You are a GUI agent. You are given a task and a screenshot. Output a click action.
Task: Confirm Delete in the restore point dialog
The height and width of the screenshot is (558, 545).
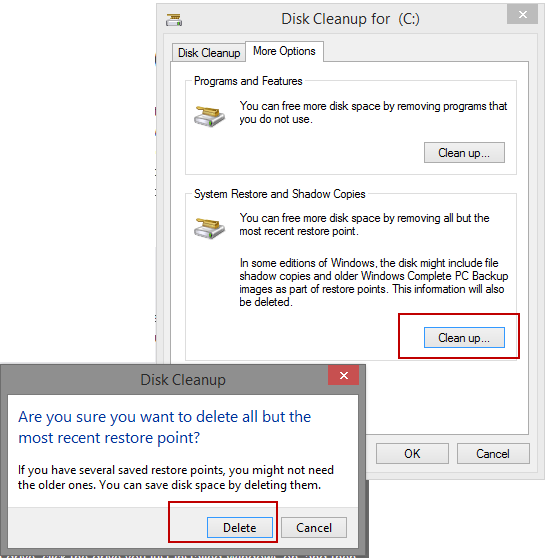click(240, 527)
